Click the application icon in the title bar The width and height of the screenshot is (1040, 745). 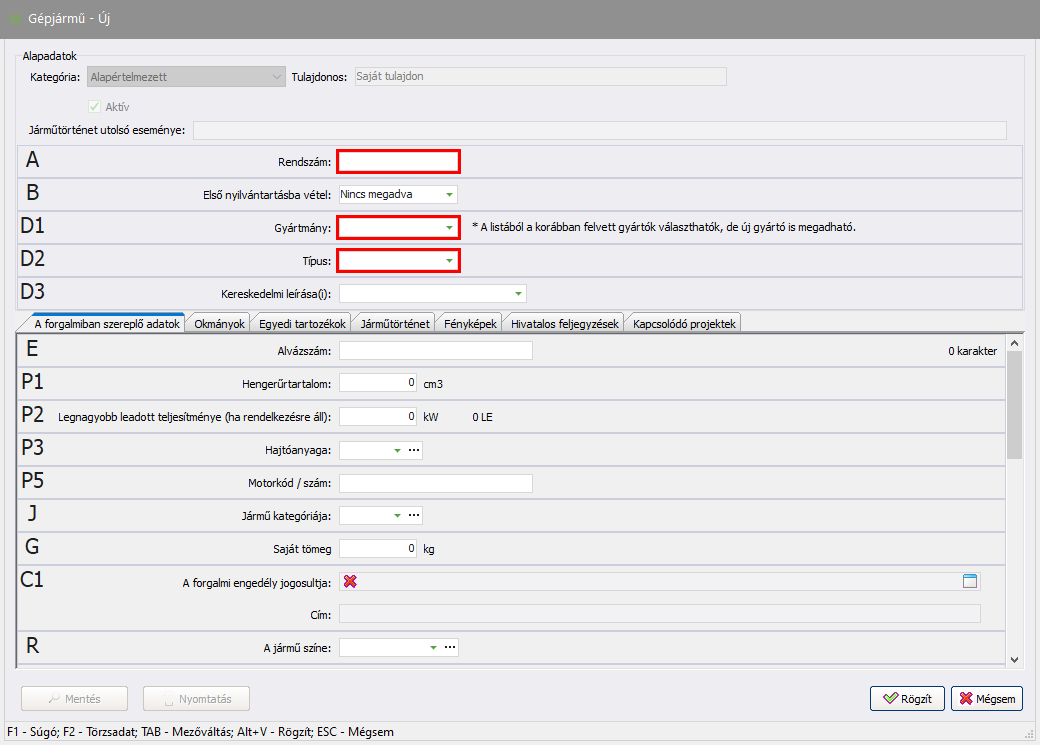tap(15, 19)
